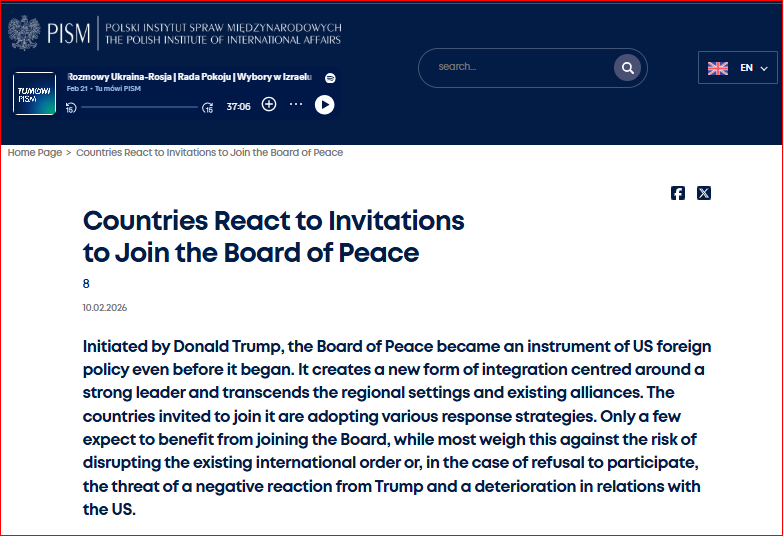Click the podcast episode title text
The height and width of the screenshot is (536, 783).
coord(189,77)
